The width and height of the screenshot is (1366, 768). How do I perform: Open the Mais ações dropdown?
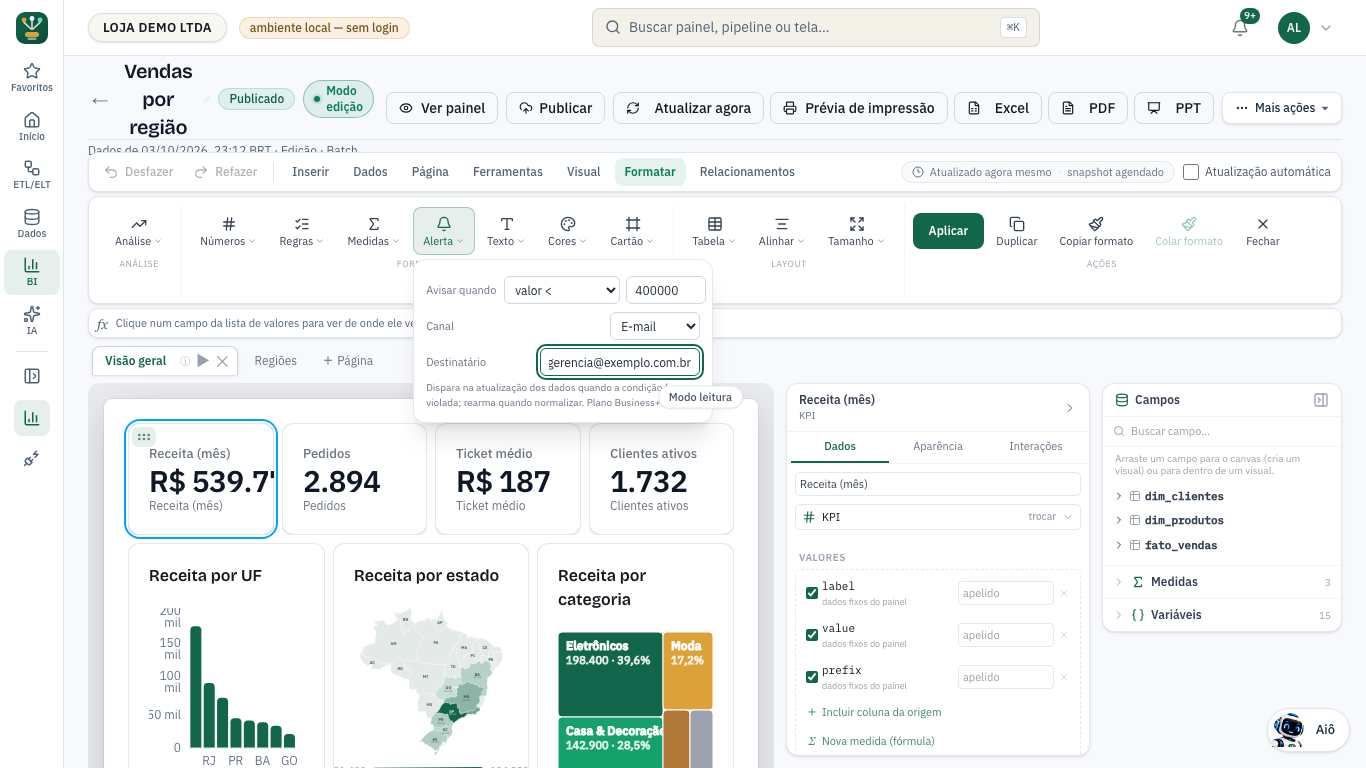pos(1282,108)
